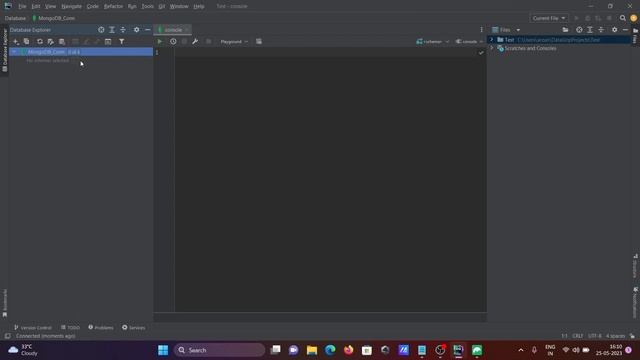640x360 pixels.
Task: Click the inspection checkmark in editor corner
Action: click(x=481, y=53)
